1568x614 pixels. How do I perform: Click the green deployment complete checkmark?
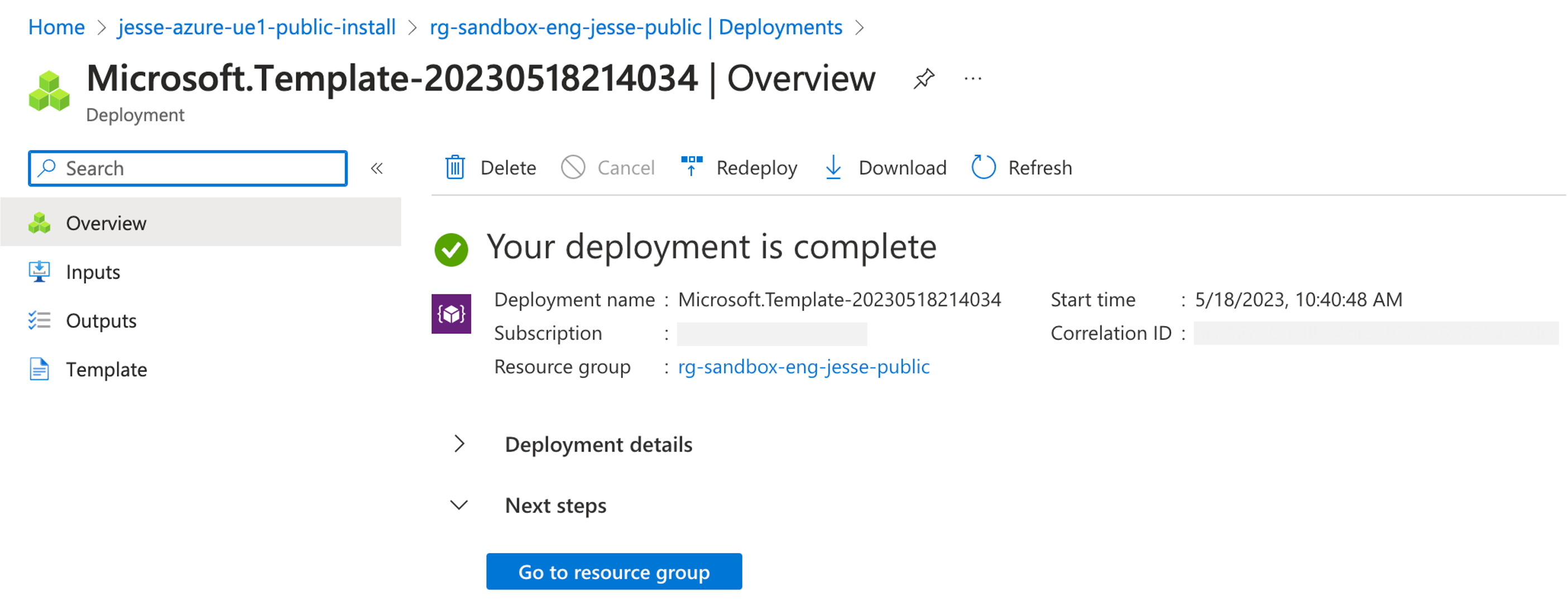click(x=451, y=250)
